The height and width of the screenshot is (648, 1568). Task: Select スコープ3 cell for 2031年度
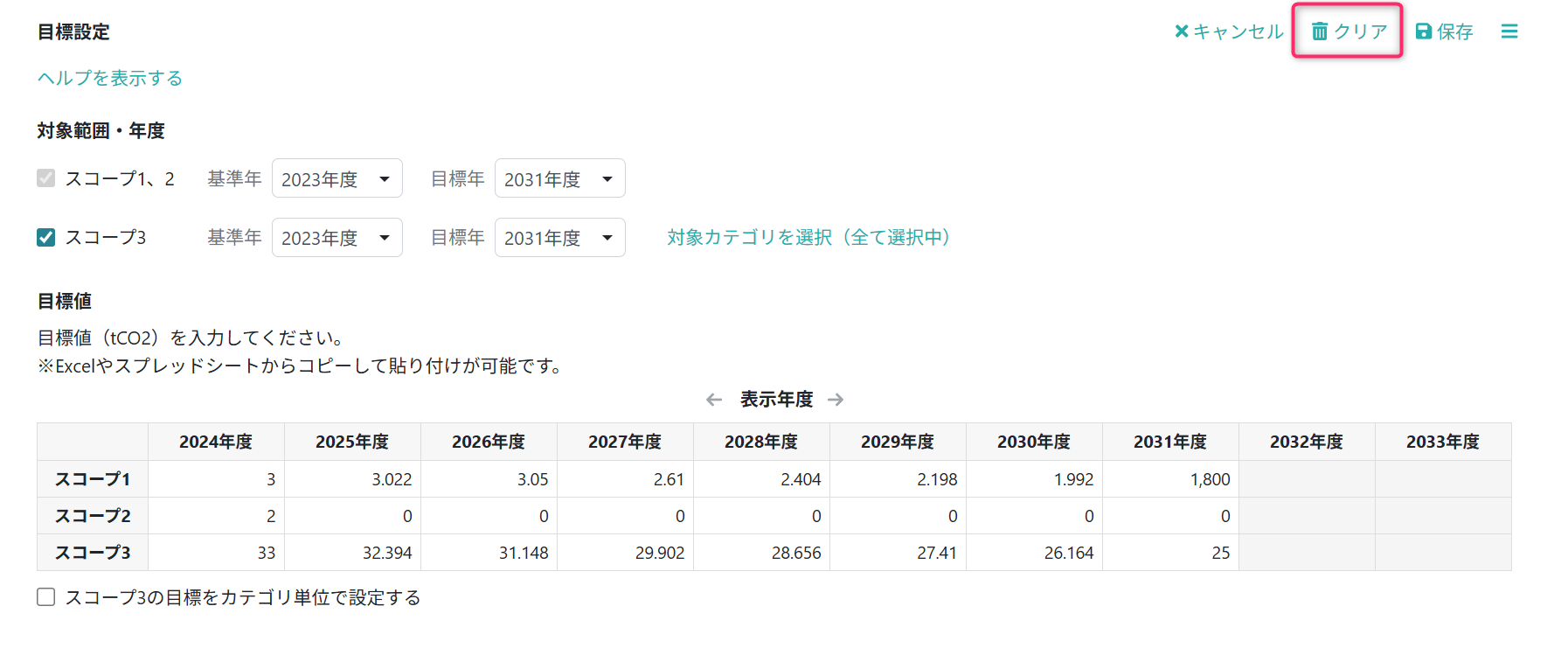1170,553
